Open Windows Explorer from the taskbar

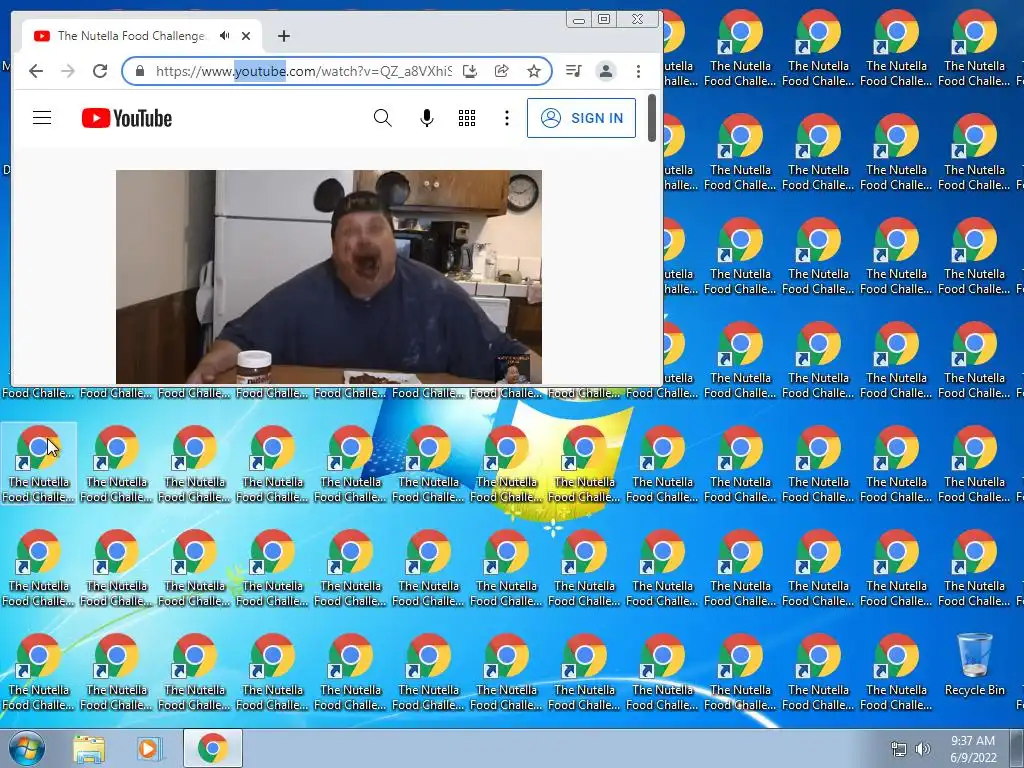tap(89, 748)
